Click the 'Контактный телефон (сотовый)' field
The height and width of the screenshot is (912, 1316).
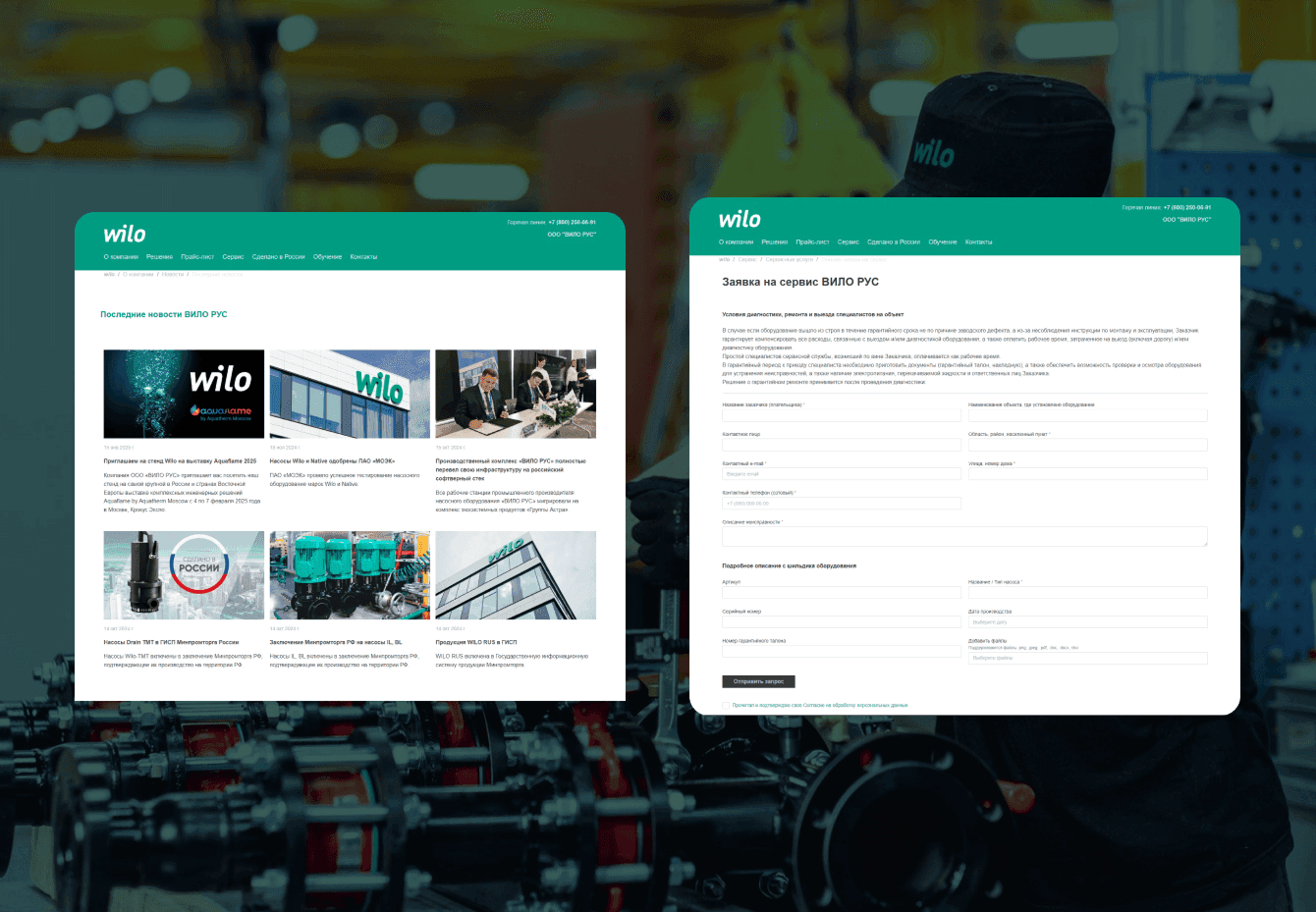pos(842,504)
